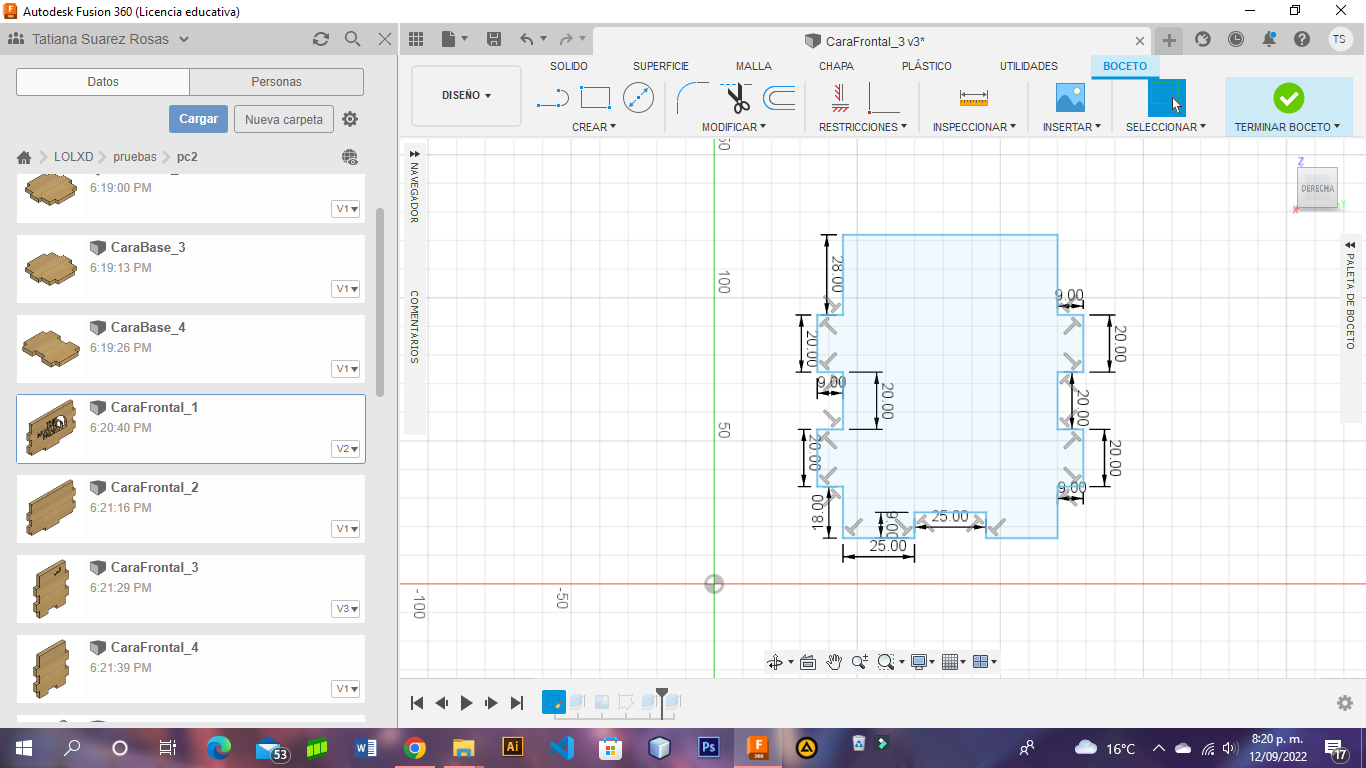Screen dimensions: 1366x768
Task: Switch to the Personas tab
Action: [x=277, y=82]
